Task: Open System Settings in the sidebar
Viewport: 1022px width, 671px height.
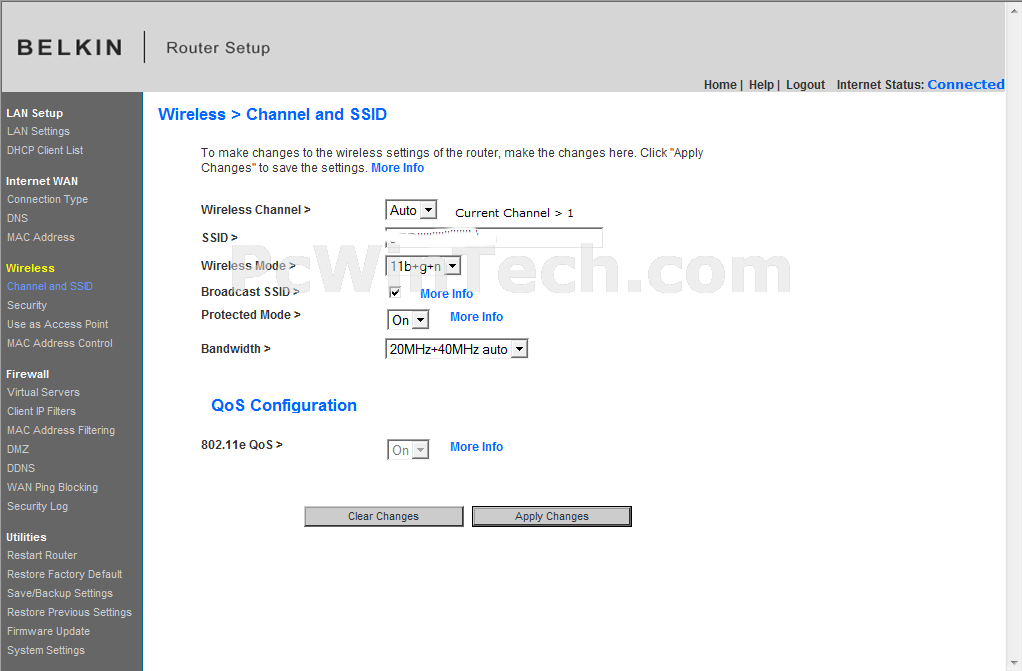Action: tap(46, 650)
